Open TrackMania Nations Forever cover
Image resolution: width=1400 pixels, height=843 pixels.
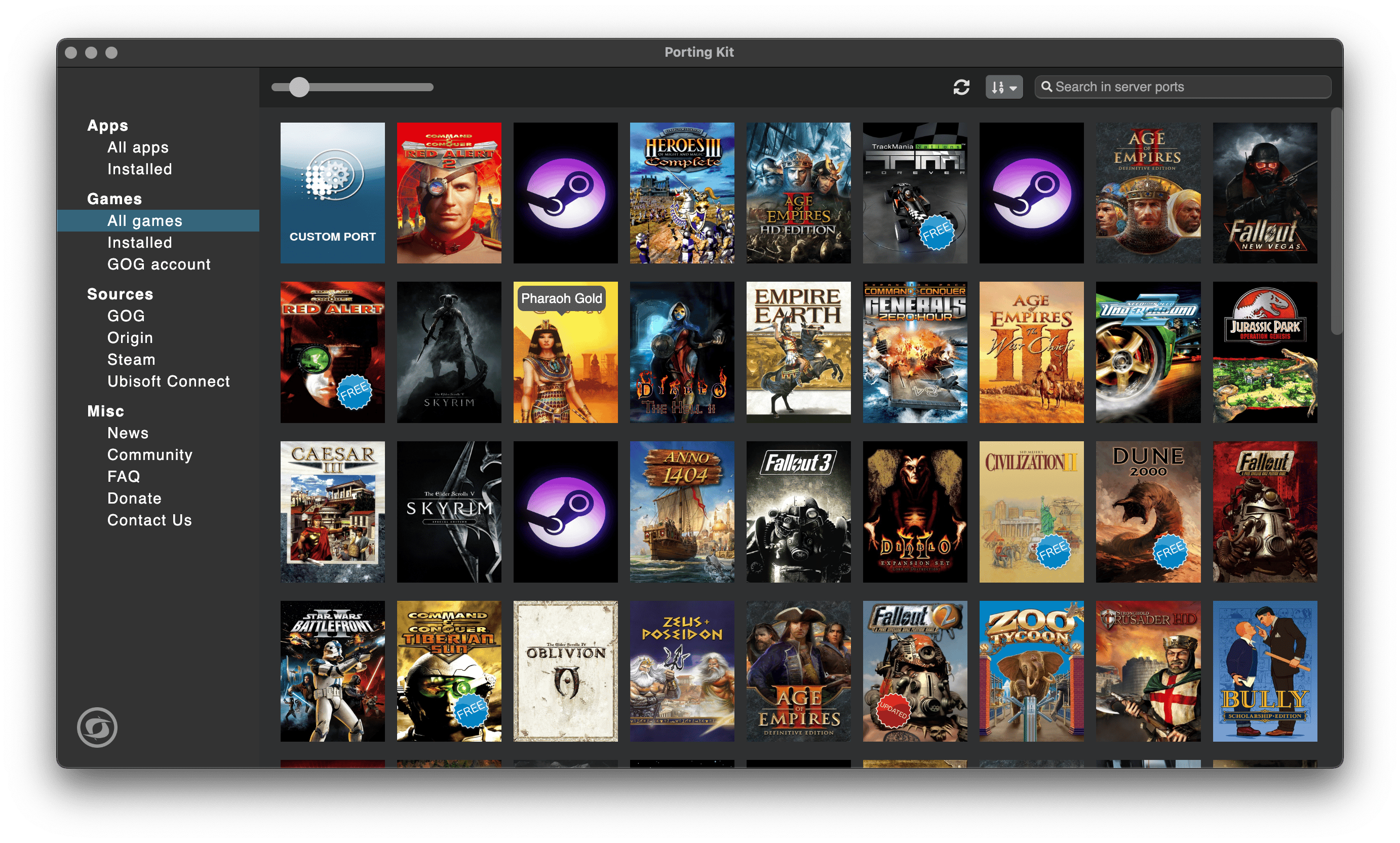click(x=915, y=193)
